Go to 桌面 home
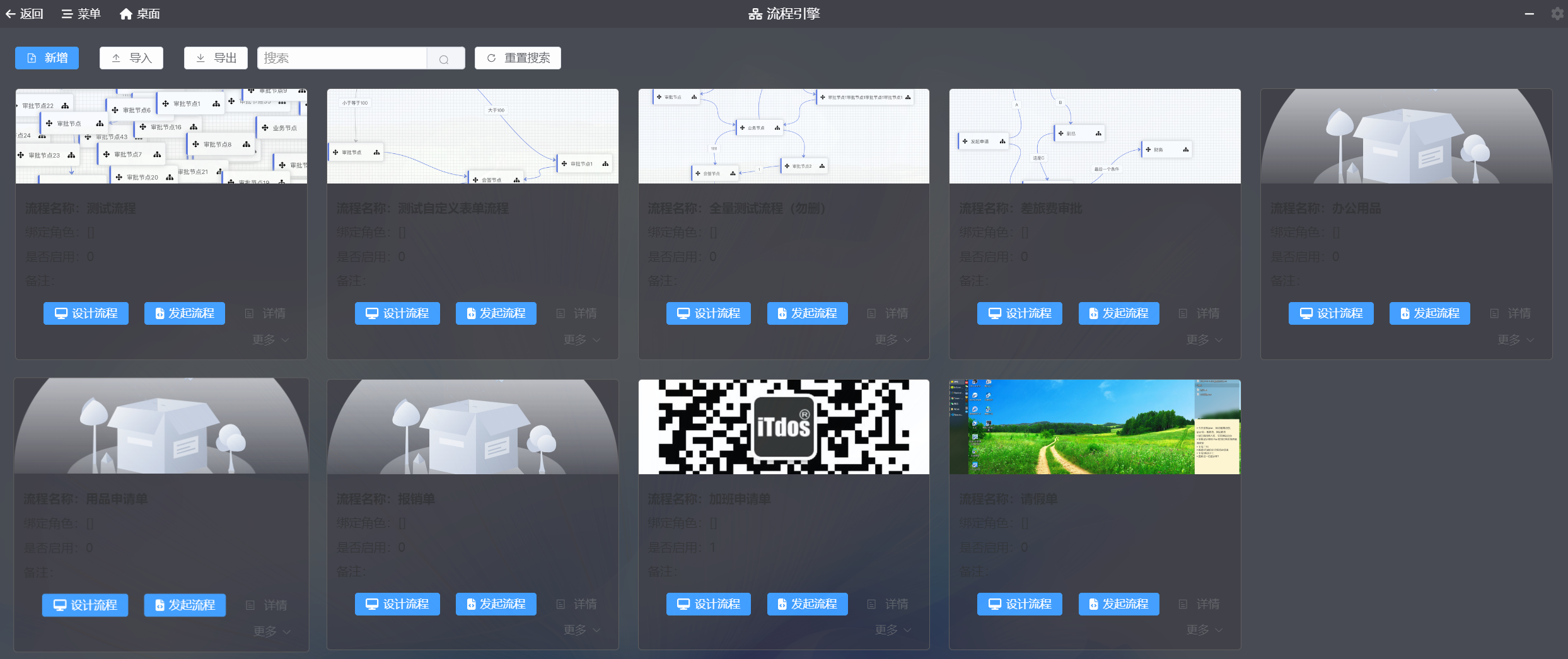The width and height of the screenshot is (1568, 659). (x=140, y=14)
